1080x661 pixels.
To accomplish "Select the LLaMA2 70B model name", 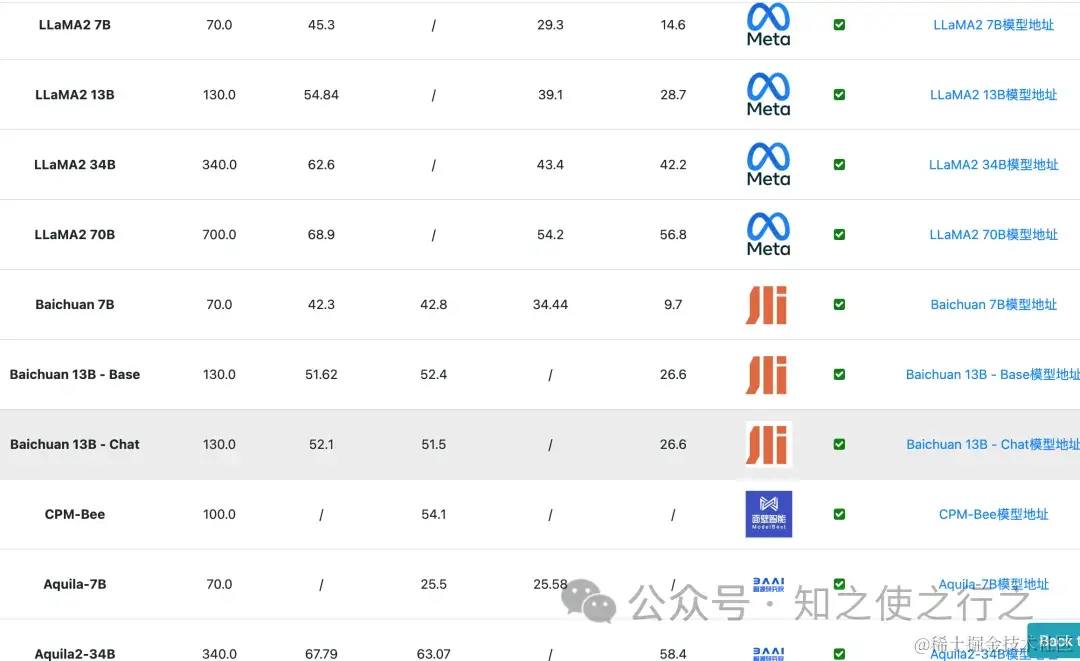I will (x=74, y=234).
